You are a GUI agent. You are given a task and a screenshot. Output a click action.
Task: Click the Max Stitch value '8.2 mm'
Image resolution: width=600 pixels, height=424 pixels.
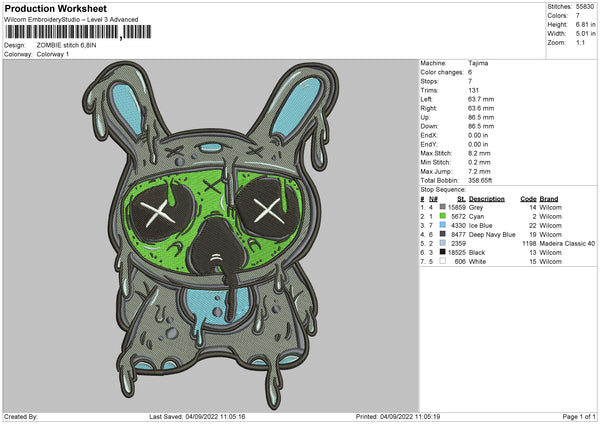tap(479, 153)
